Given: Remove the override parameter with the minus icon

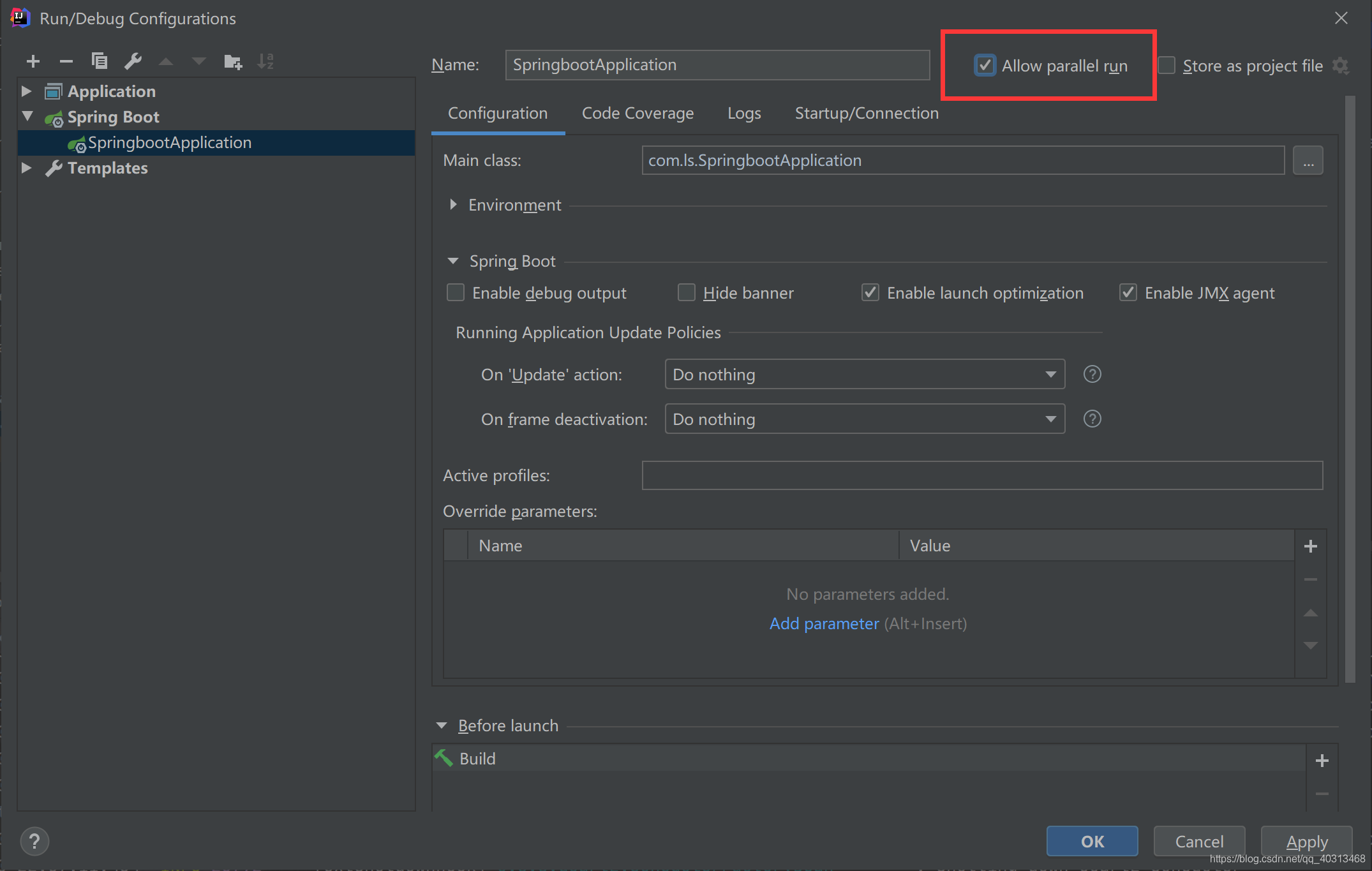Looking at the screenshot, I should pyautogui.click(x=1311, y=579).
